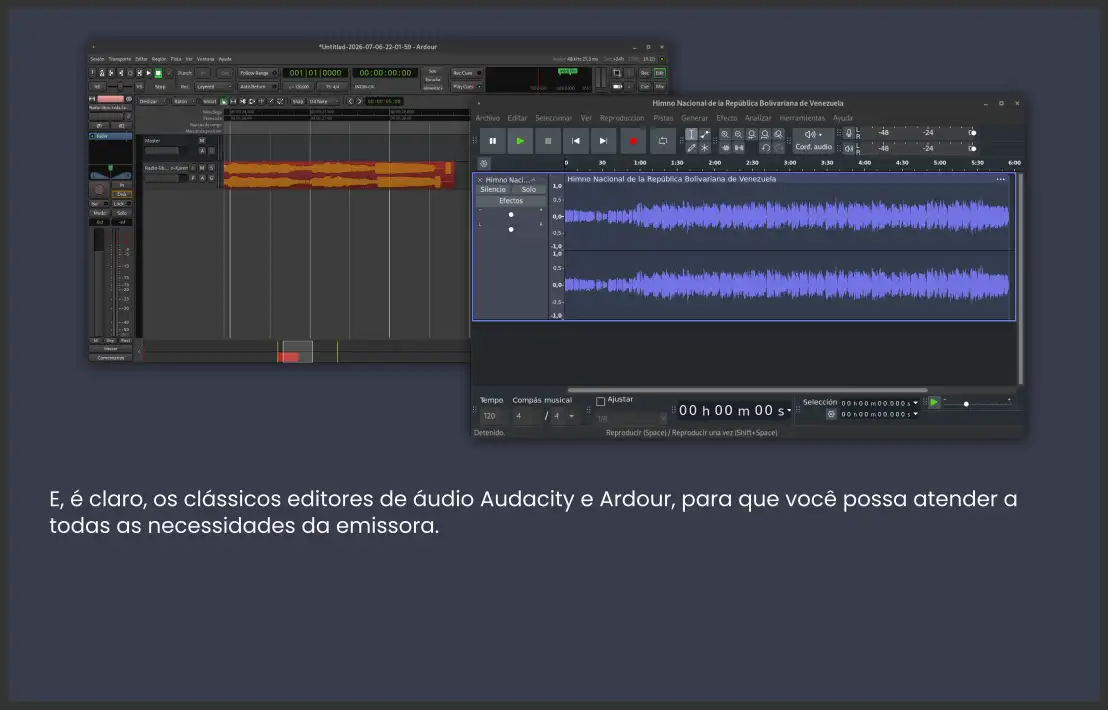Adjust the playback speed slider

[x=977, y=403]
